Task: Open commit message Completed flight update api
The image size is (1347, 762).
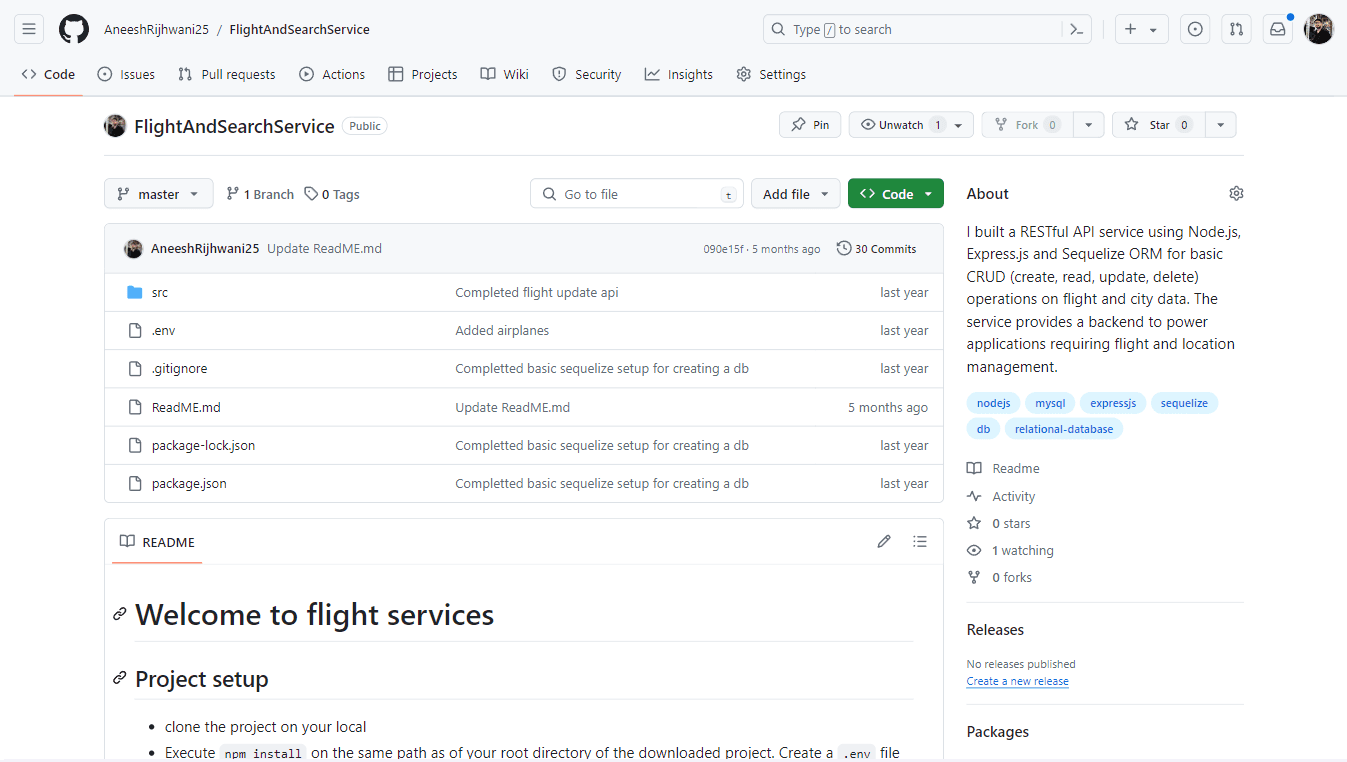Action: pos(537,292)
